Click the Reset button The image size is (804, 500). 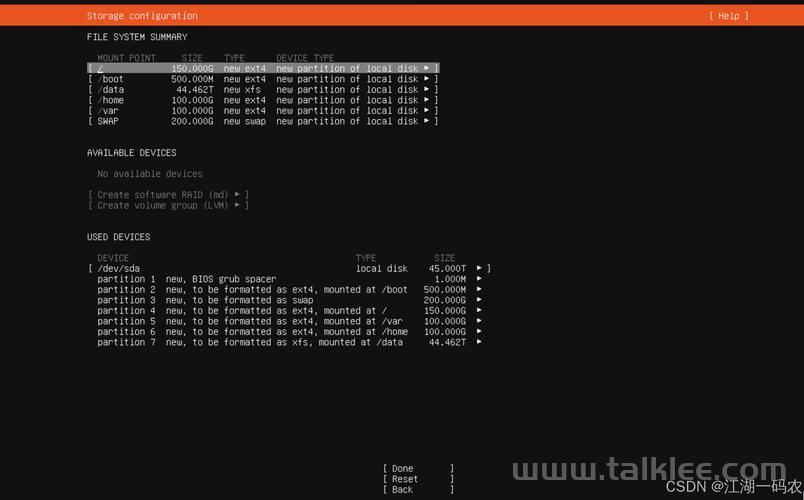click(418, 479)
